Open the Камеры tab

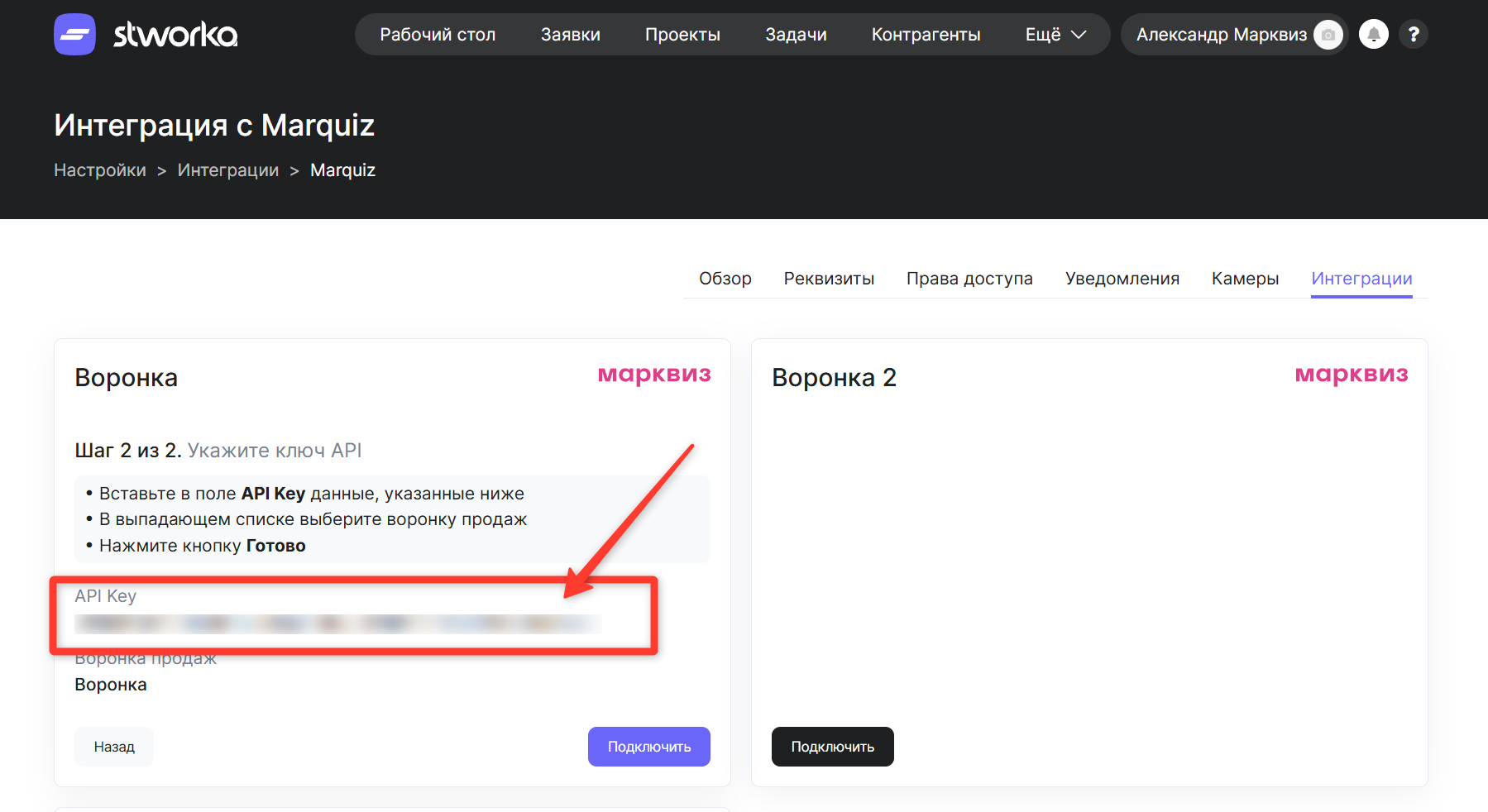(1245, 279)
